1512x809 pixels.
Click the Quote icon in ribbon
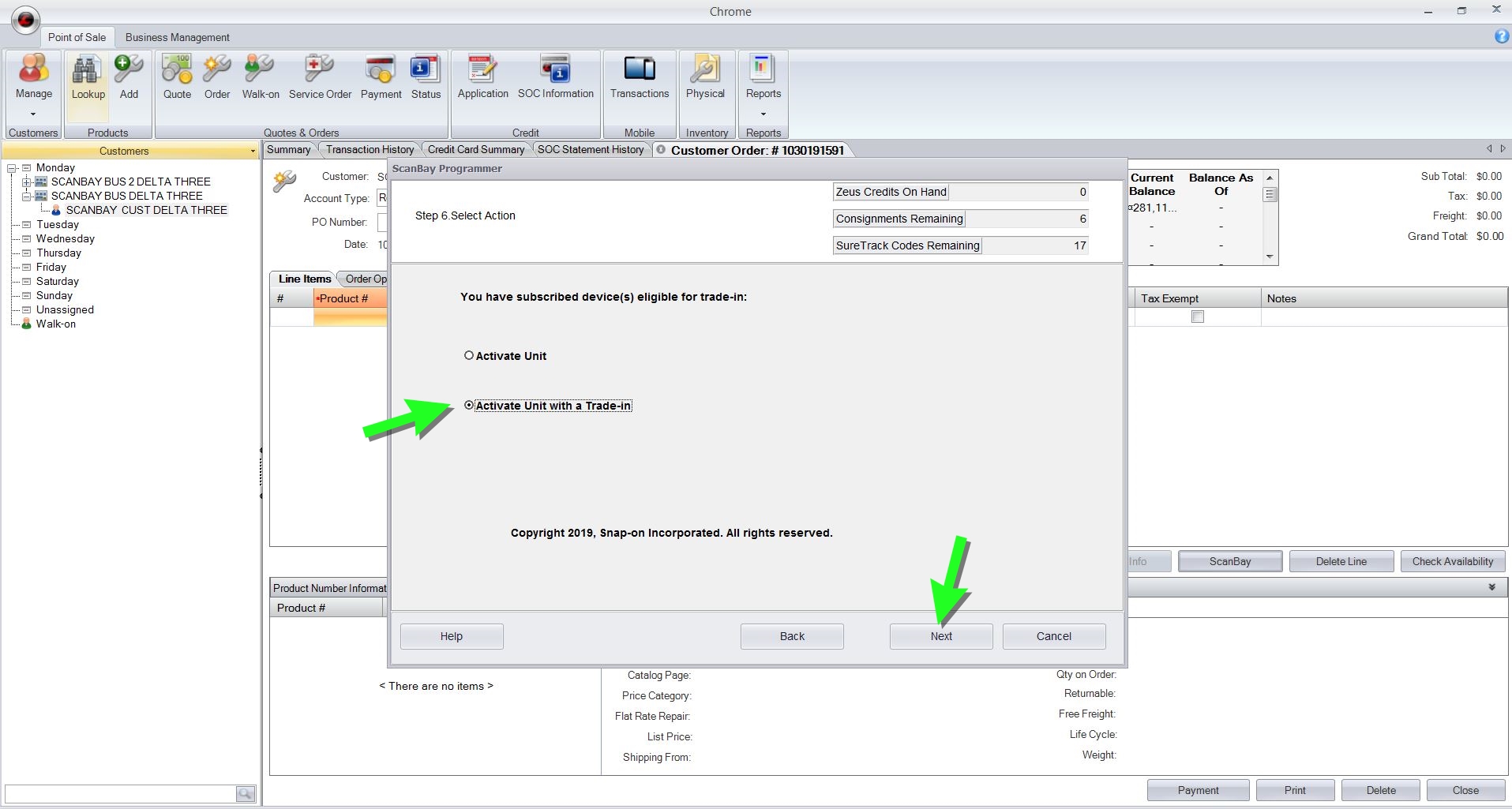tap(177, 71)
